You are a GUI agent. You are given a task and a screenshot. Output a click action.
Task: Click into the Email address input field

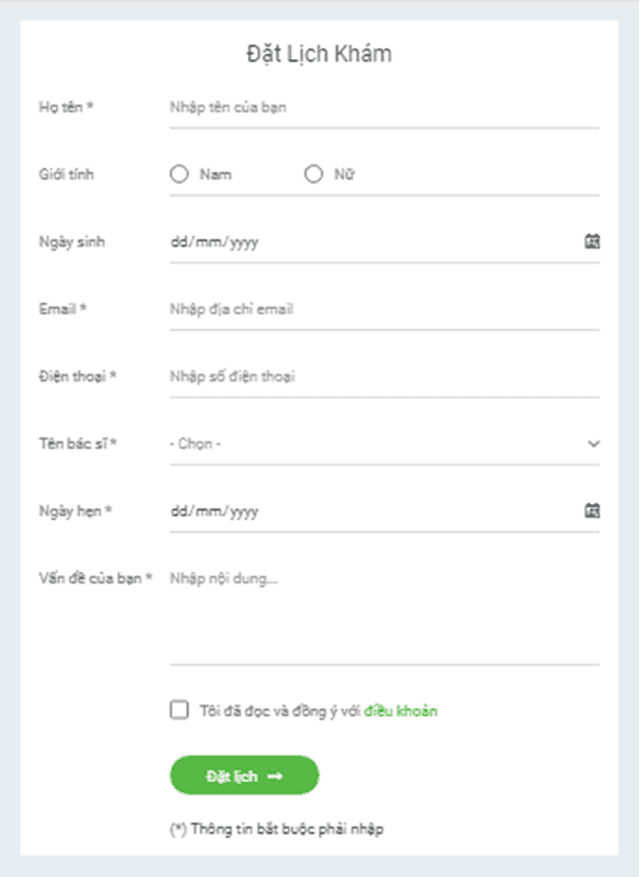pyautogui.click(x=384, y=309)
